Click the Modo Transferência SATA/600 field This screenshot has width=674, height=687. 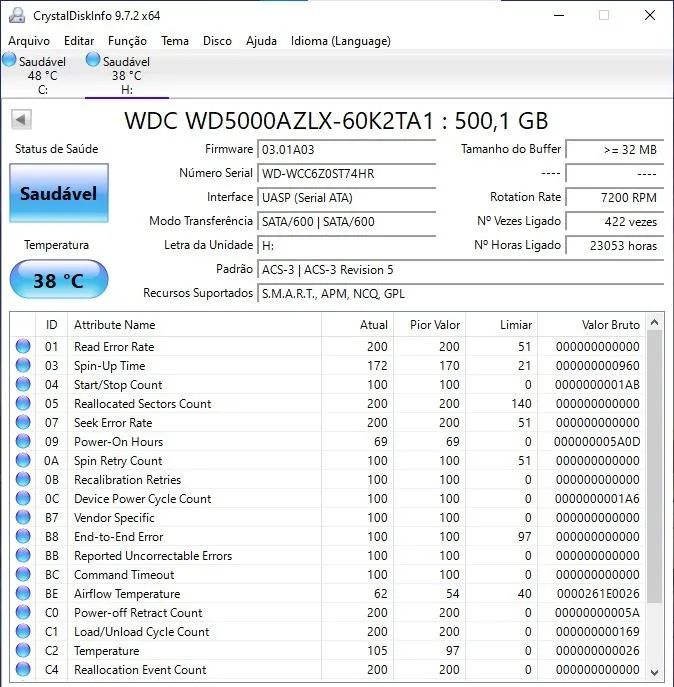[x=347, y=222]
